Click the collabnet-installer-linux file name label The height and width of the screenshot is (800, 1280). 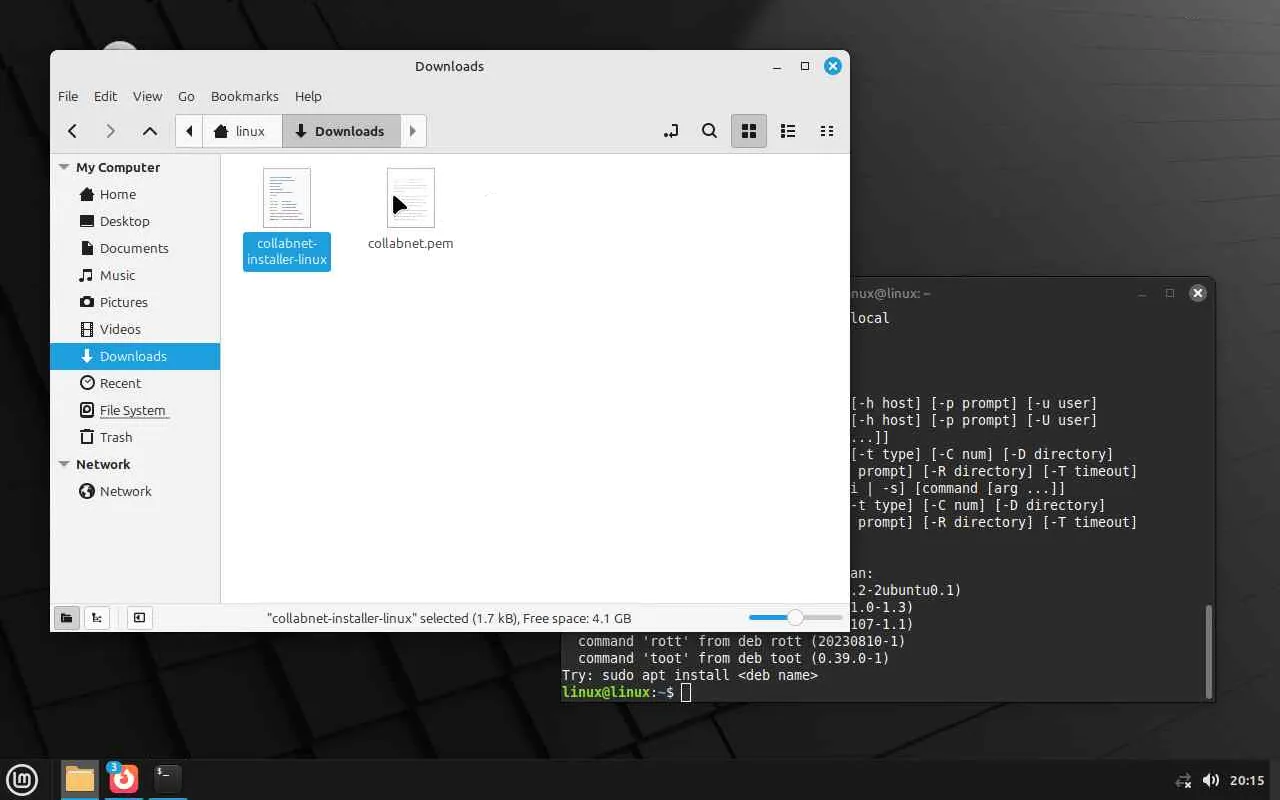287,252
